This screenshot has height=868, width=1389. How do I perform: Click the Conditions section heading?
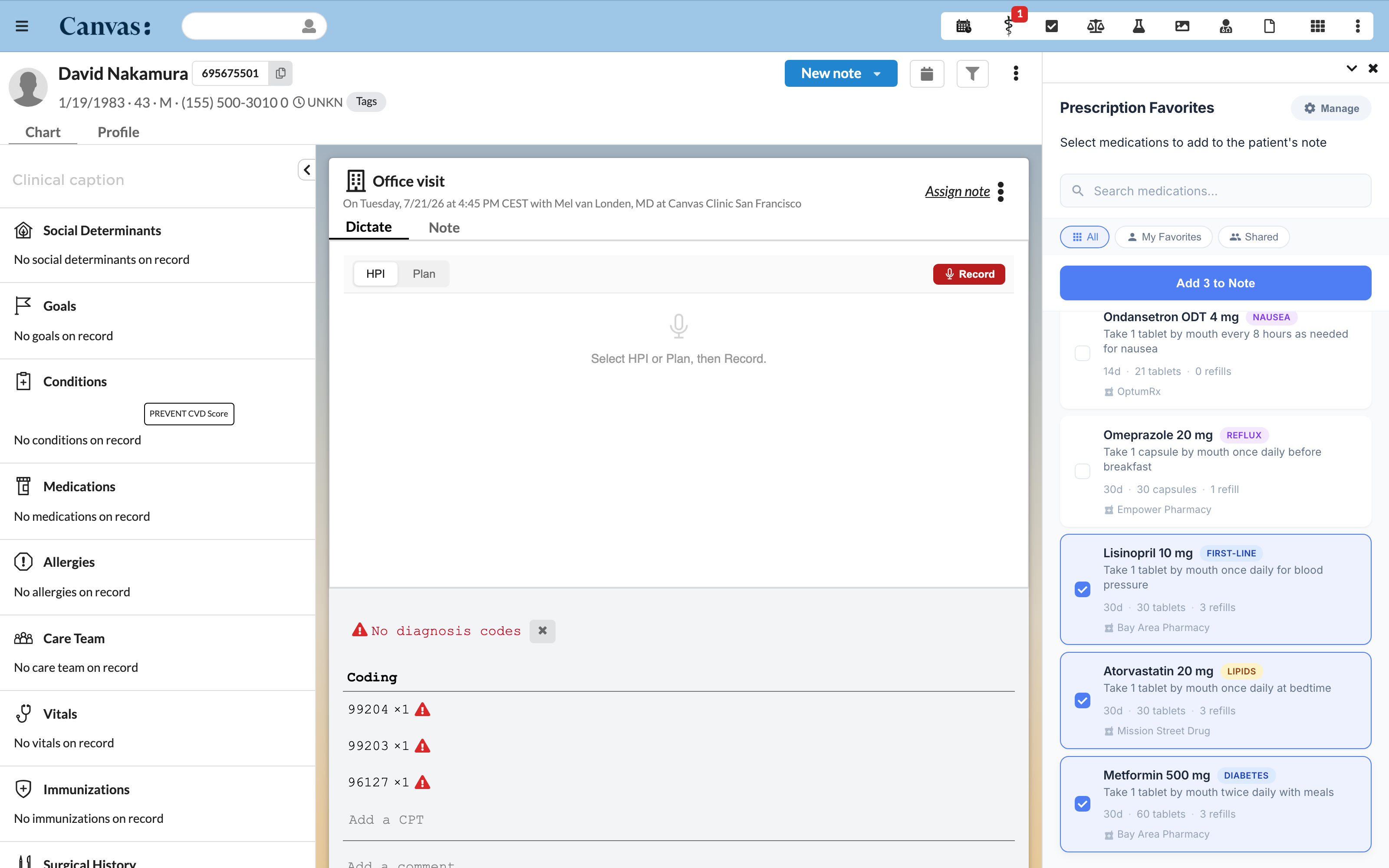[75, 382]
